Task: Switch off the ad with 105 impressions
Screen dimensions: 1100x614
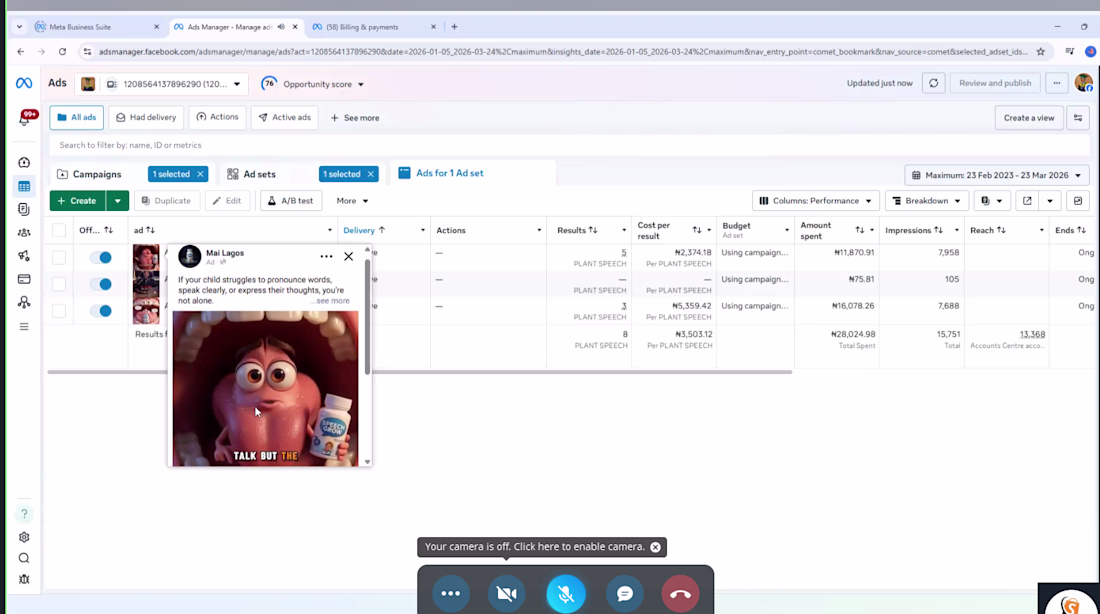Action: tap(101, 284)
